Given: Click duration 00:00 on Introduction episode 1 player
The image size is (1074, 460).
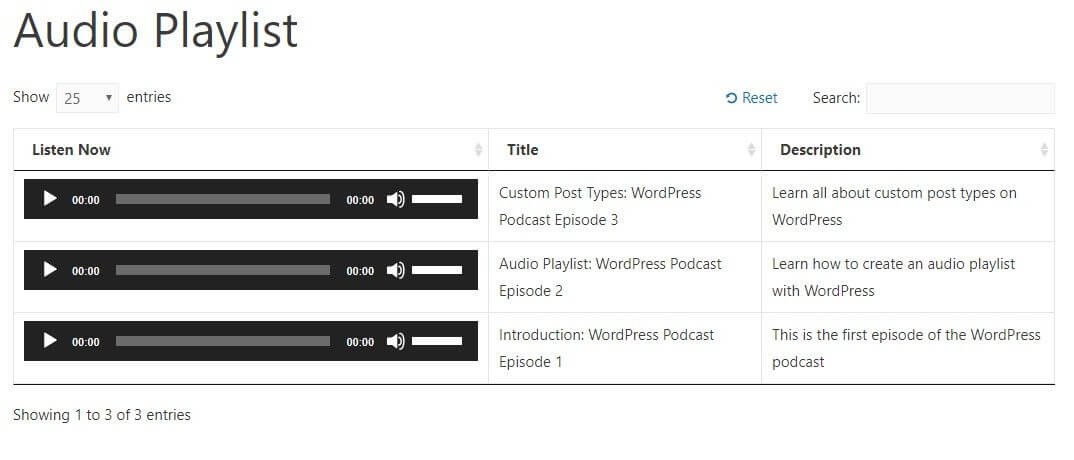Looking at the screenshot, I should [x=360, y=342].
